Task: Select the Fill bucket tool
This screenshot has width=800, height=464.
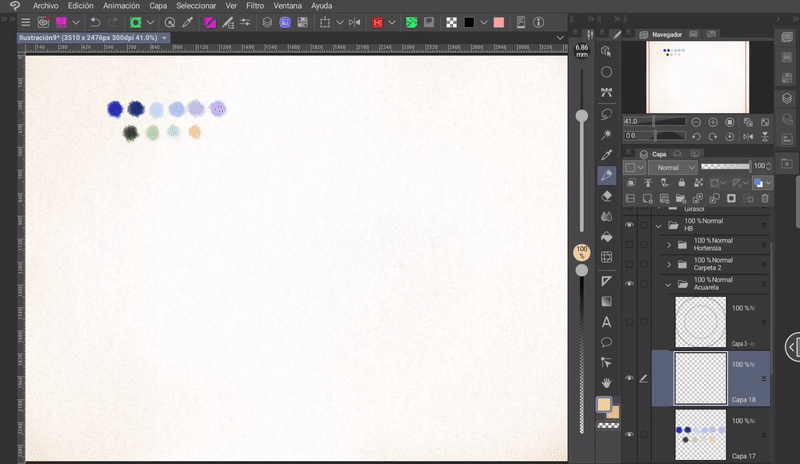Action: [606, 237]
